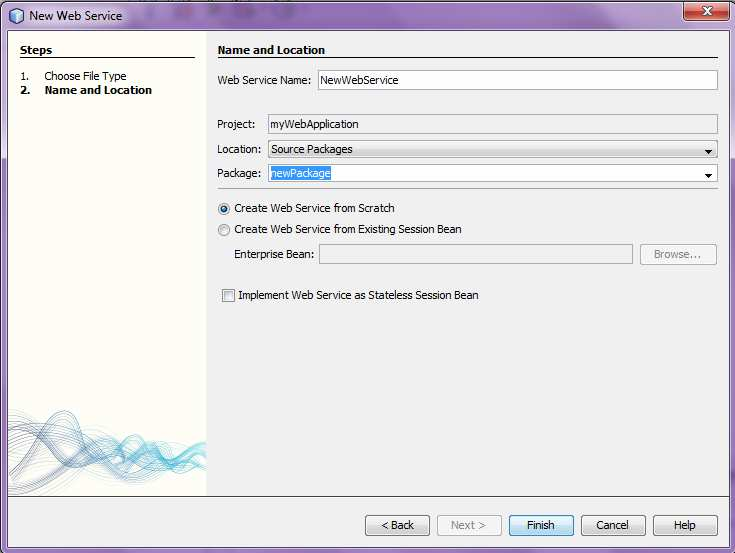Click the Finish button
Viewport: 735px width, 553px height.
click(541, 525)
